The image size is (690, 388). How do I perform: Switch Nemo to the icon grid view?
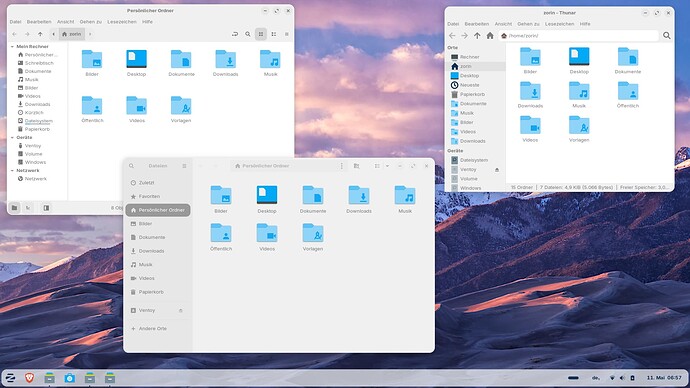[x=261, y=34]
